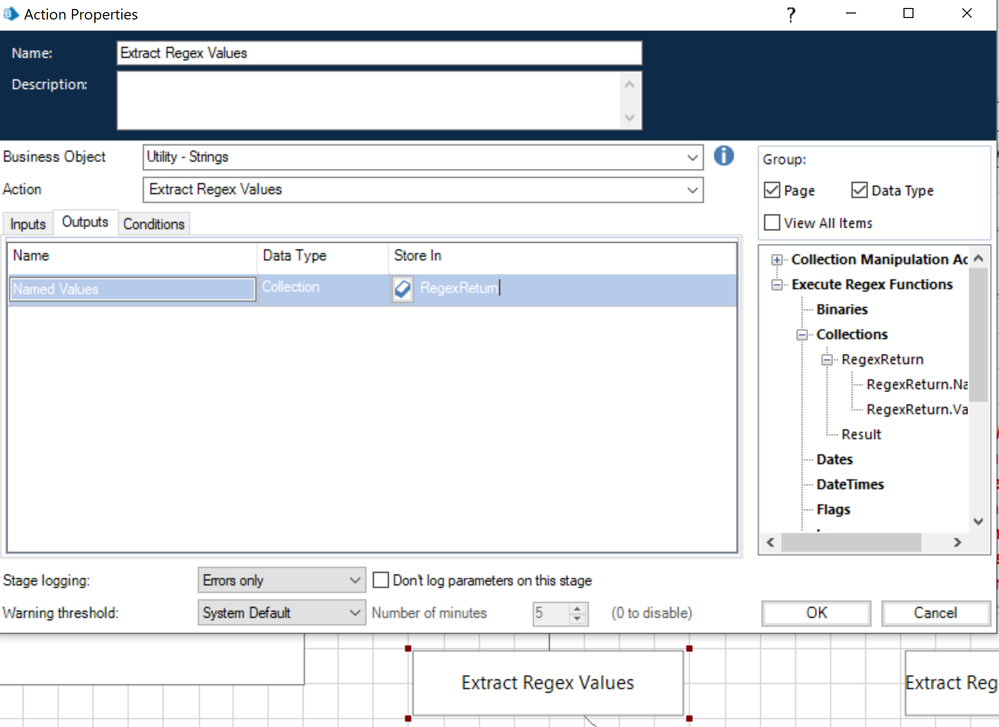The width and height of the screenshot is (999, 727).
Task: Open the Warning threshold dropdown
Action: coord(354,613)
